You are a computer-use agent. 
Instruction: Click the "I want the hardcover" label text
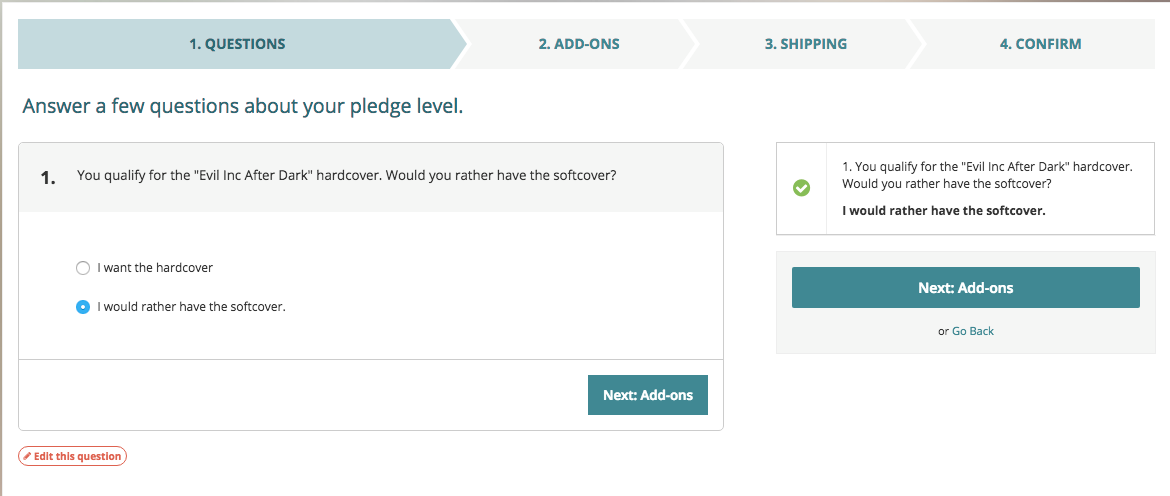tap(155, 268)
